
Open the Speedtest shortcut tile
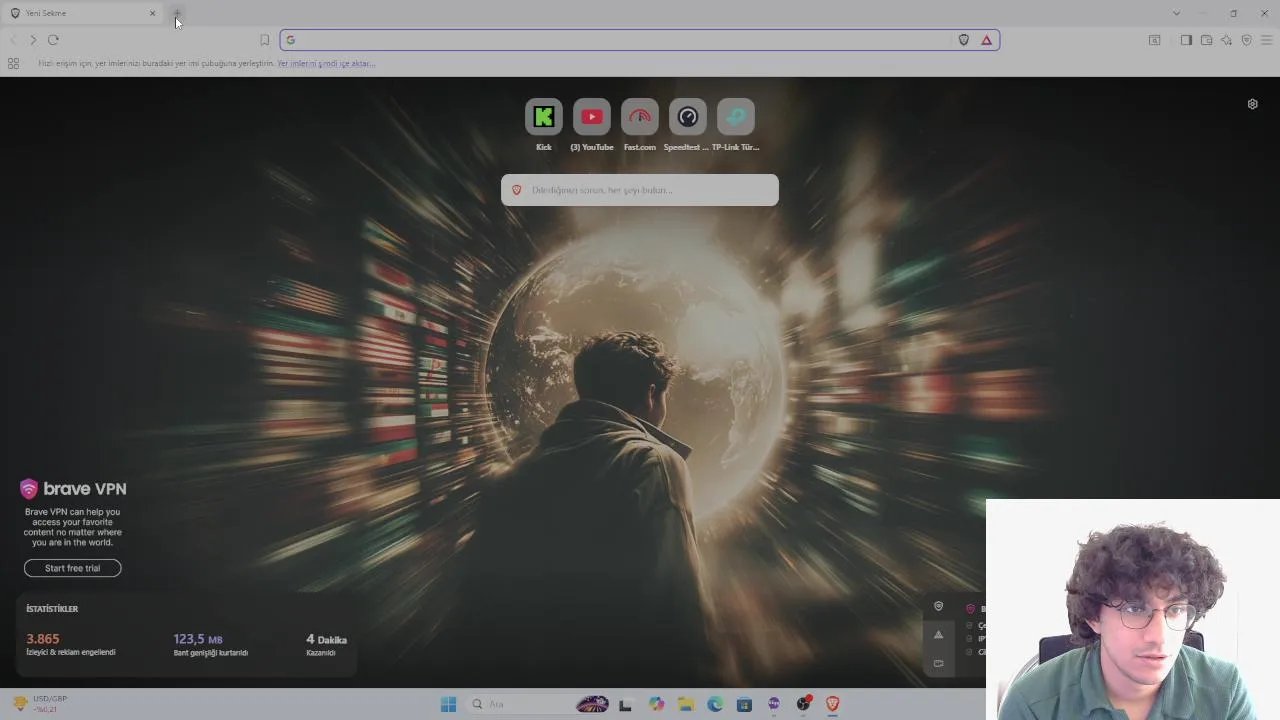[x=688, y=117]
